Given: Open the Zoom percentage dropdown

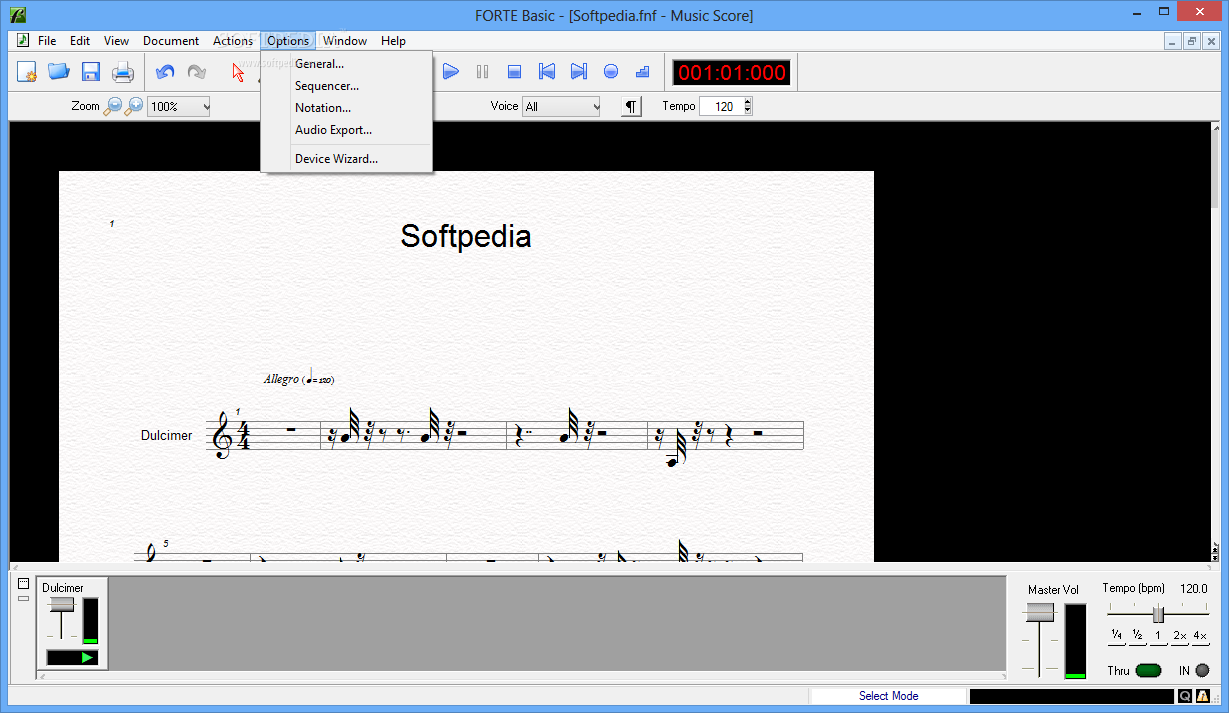Looking at the screenshot, I should tap(178, 106).
